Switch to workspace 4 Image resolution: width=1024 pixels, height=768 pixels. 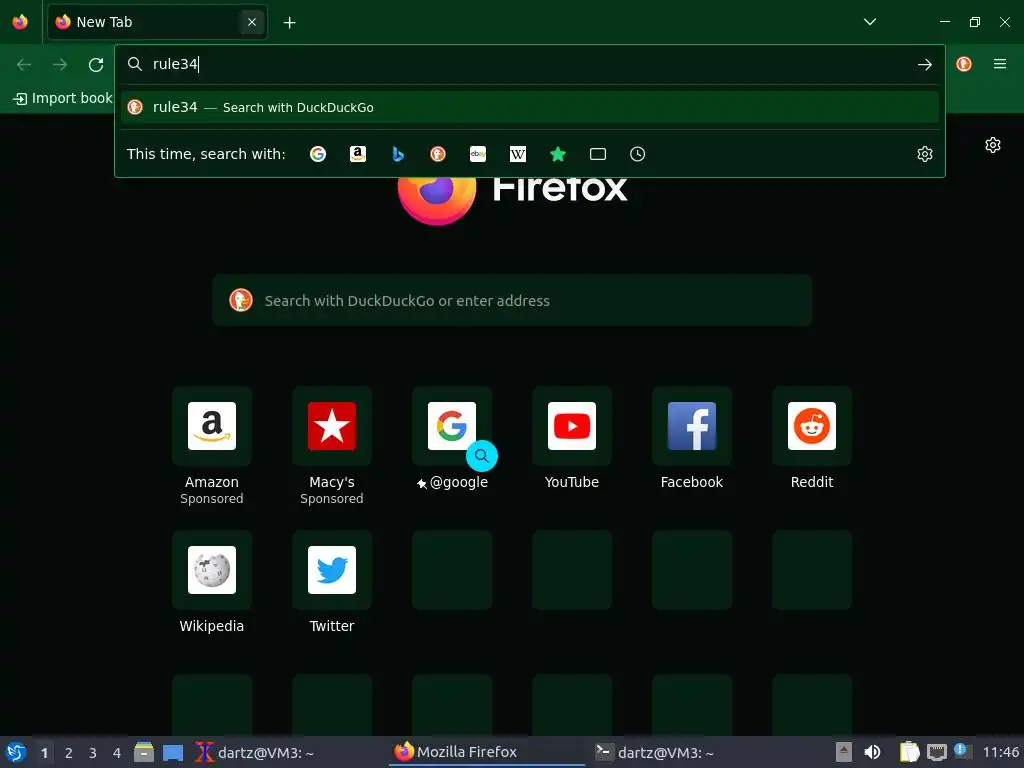tap(117, 753)
